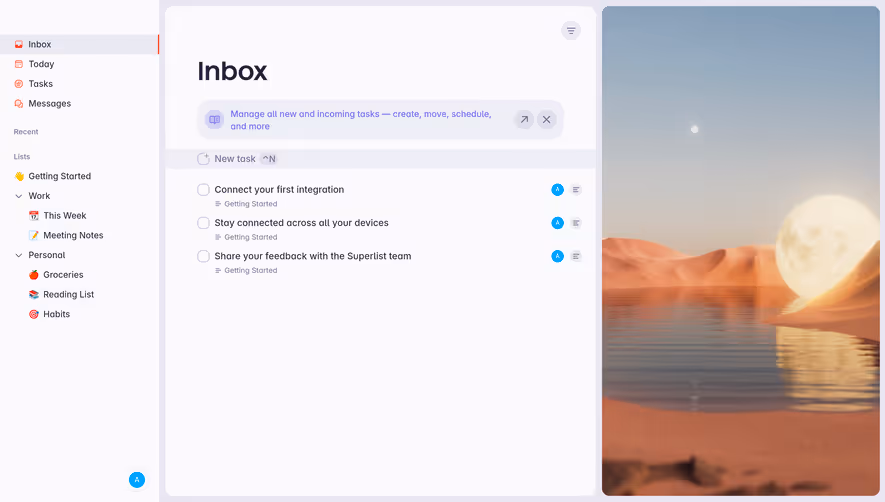Screen dimensions: 885x502
Task: Check off Stay connected across all your devices
Action: (x=203, y=223)
